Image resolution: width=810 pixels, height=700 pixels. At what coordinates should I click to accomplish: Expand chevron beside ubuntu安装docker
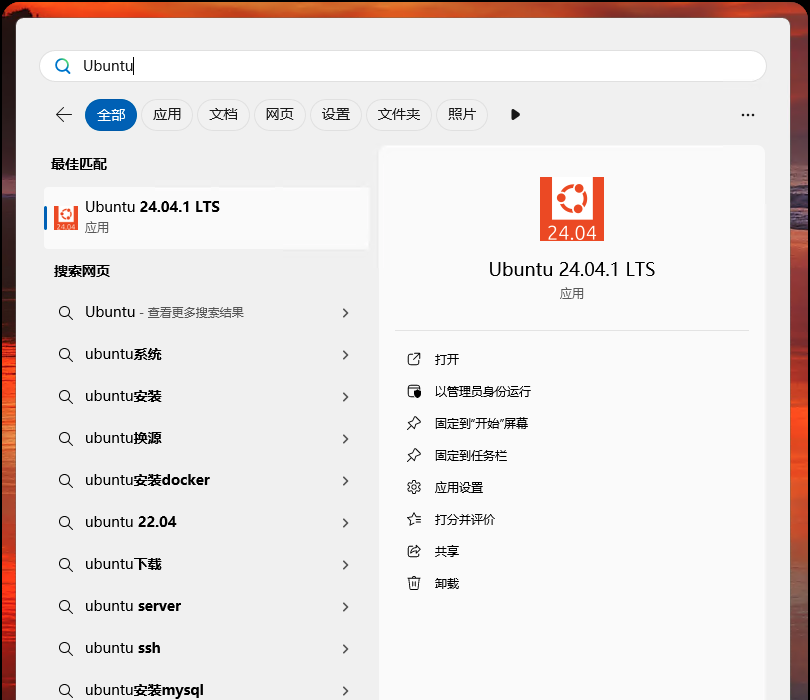(346, 481)
